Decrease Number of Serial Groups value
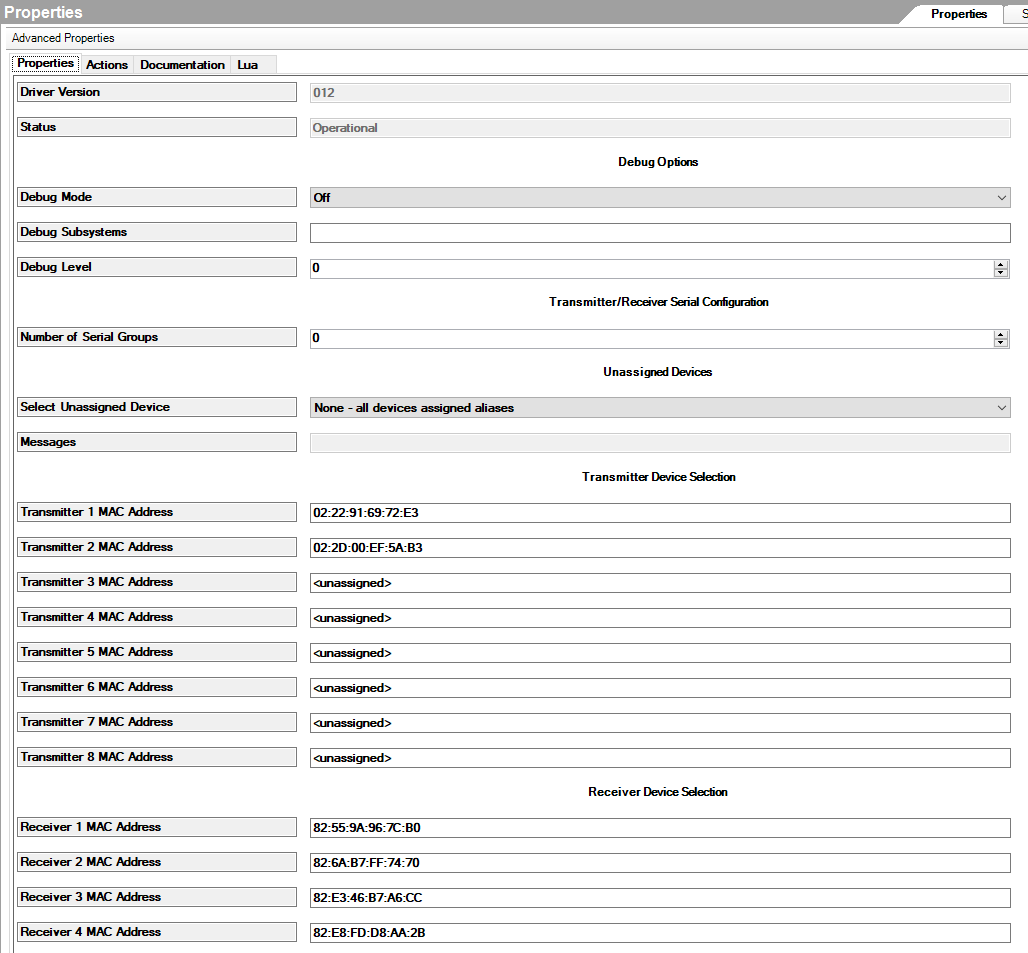The image size is (1028, 953). coord(1000,342)
